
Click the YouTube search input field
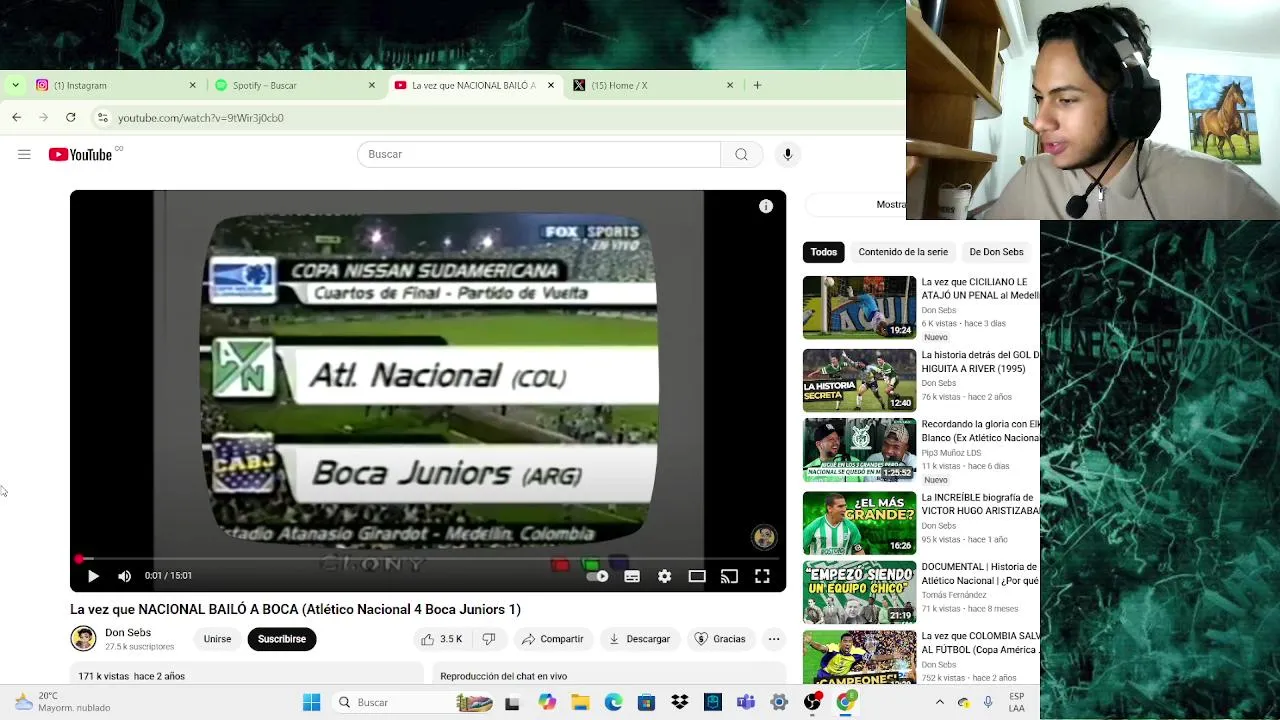point(539,154)
